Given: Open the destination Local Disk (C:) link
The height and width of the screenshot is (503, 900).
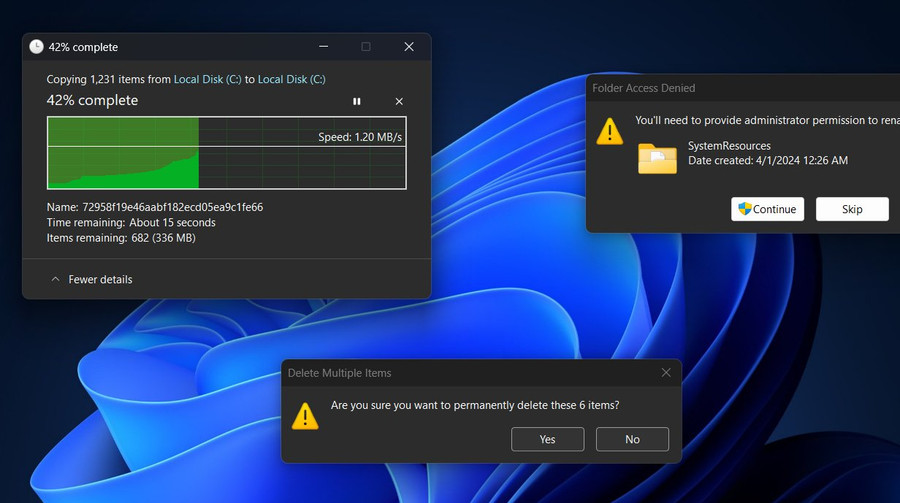Looking at the screenshot, I should (291, 79).
